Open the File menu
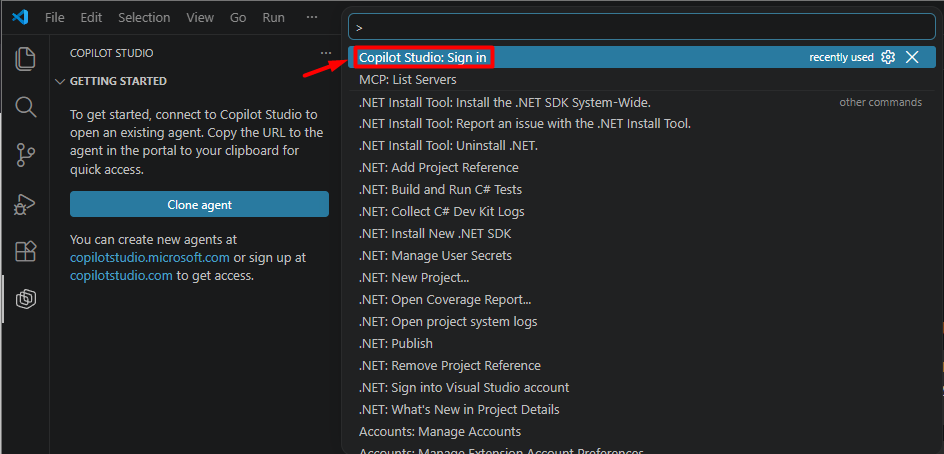Image resolution: width=944 pixels, height=454 pixels. [x=55, y=17]
